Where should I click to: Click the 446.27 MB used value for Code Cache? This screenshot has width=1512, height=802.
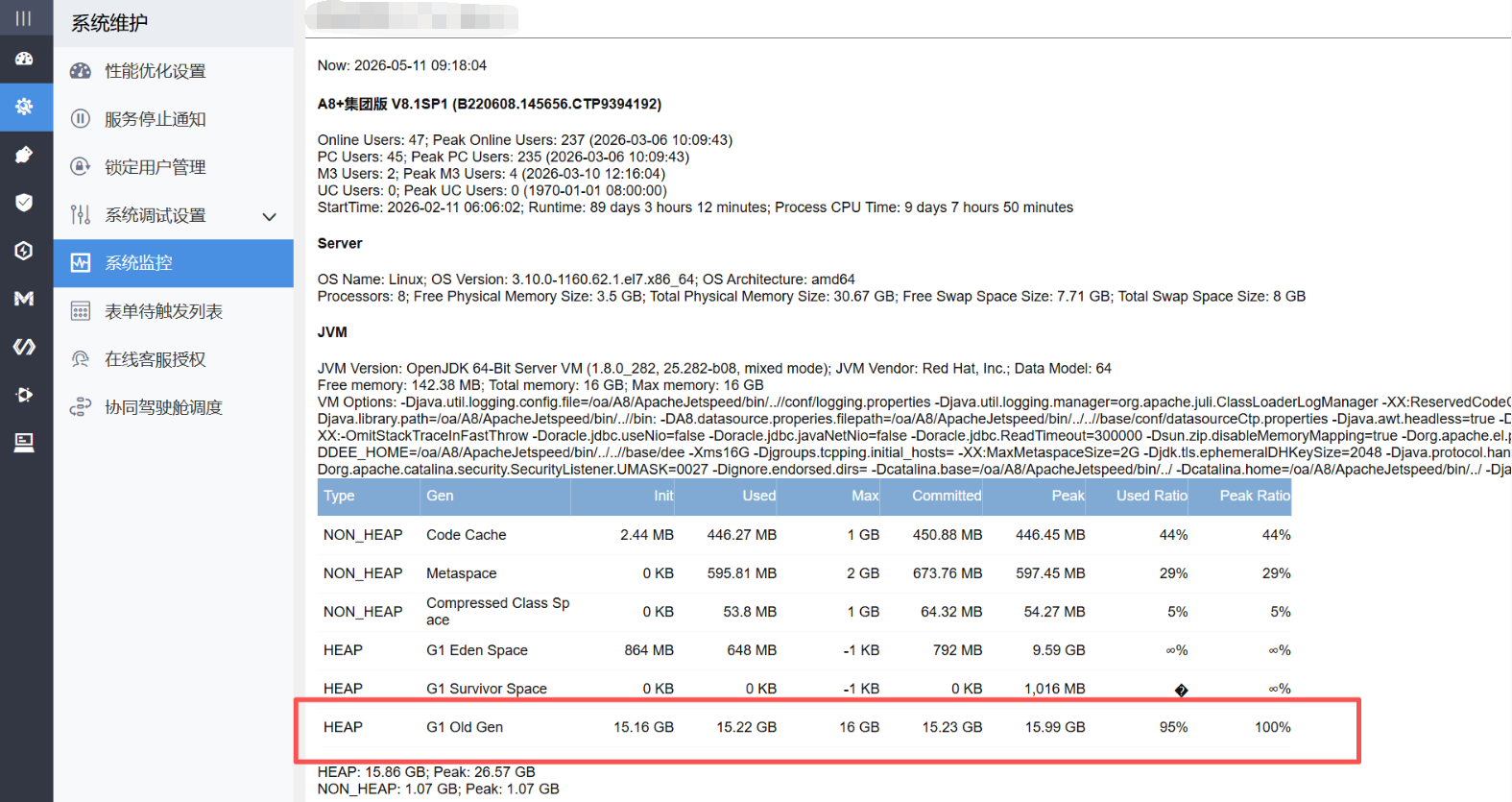tap(741, 535)
